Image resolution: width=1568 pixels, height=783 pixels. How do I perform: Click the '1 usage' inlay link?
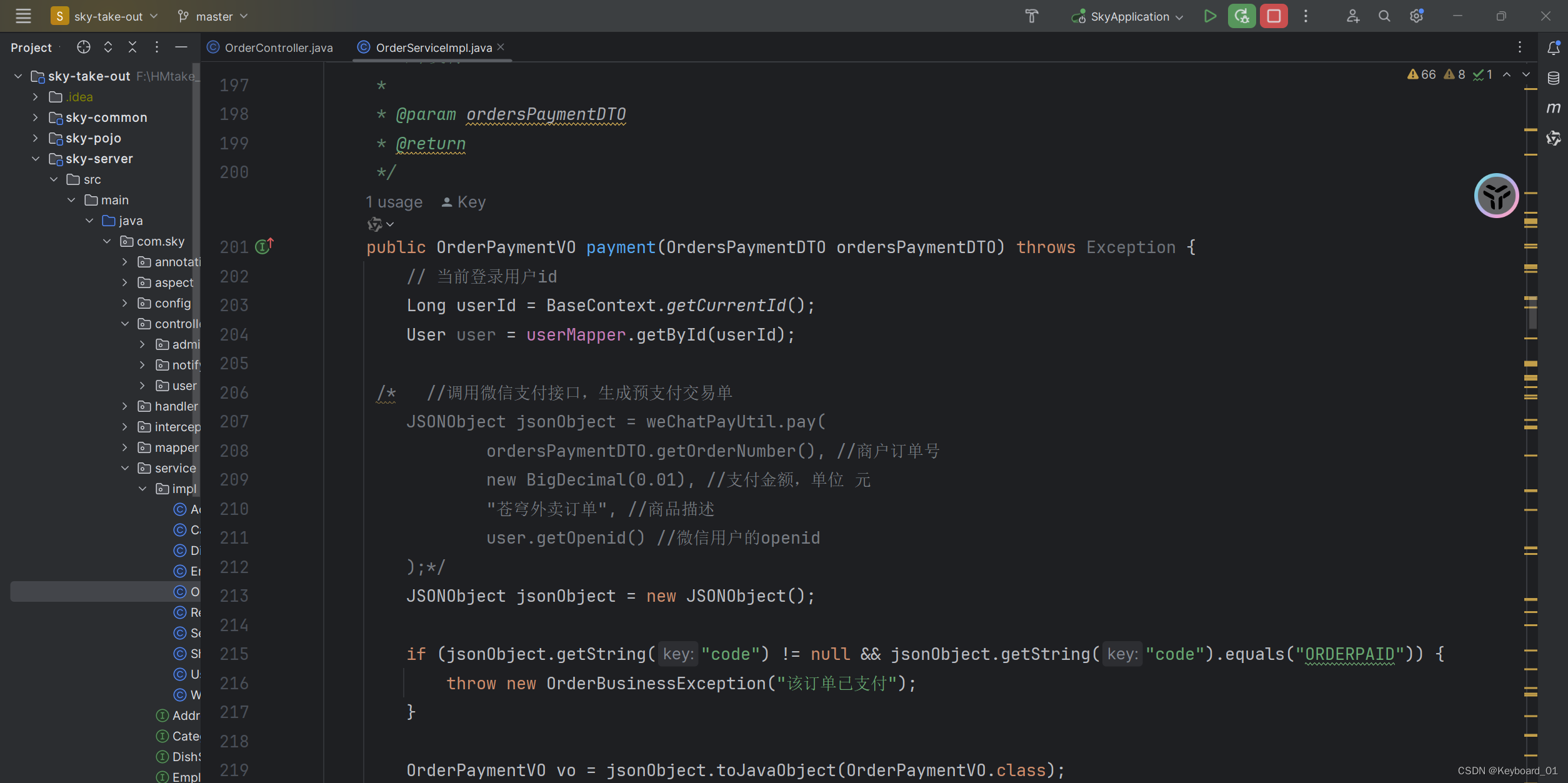pyautogui.click(x=394, y=202)
